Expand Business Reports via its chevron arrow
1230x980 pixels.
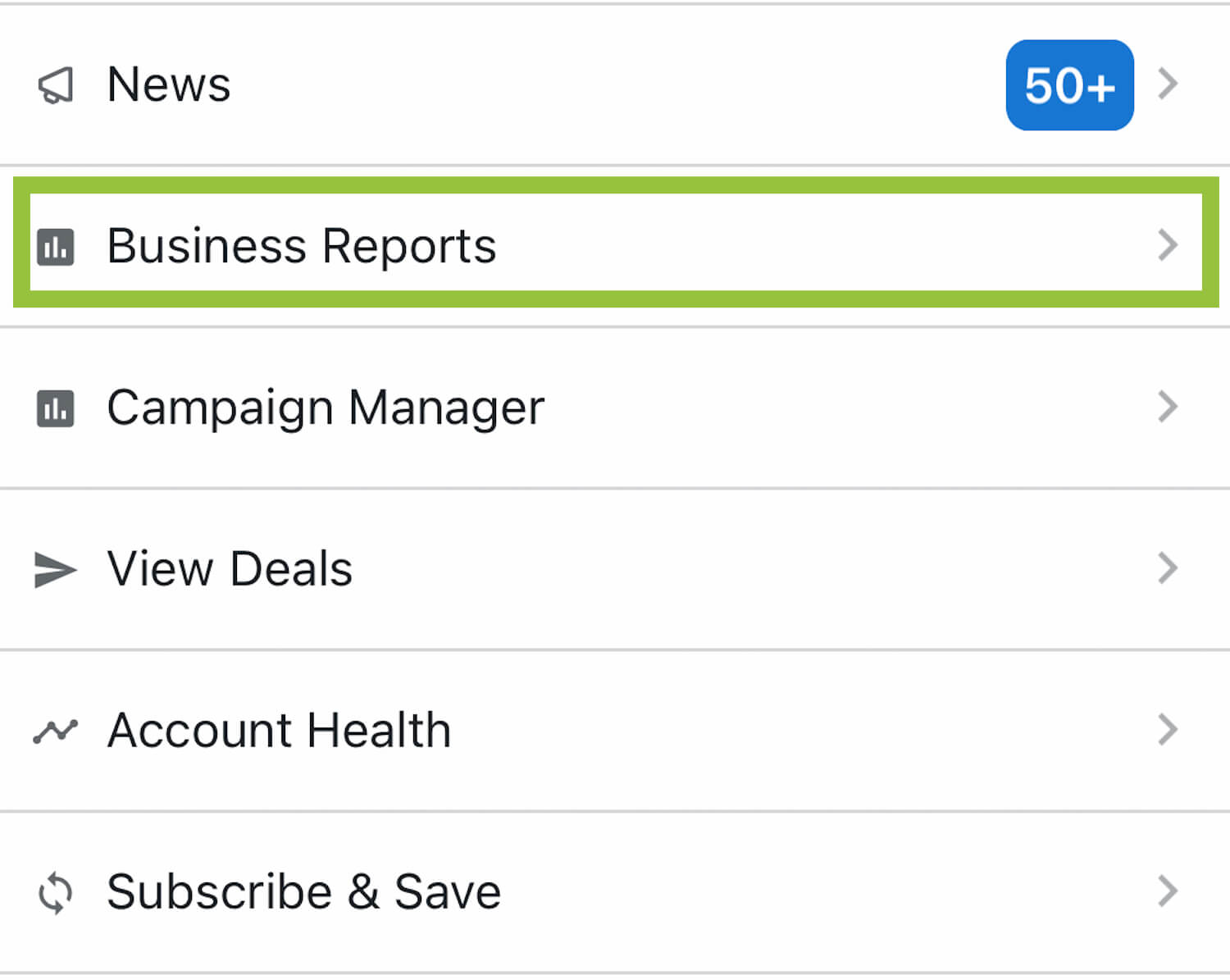(1168, 245)
